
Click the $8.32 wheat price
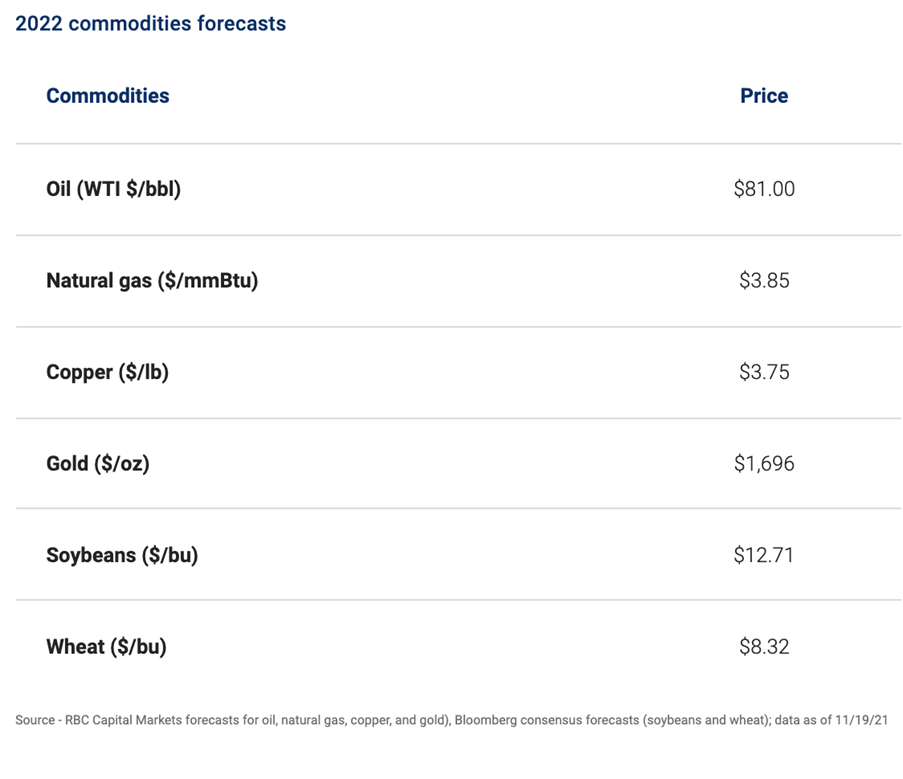point(764,647)
